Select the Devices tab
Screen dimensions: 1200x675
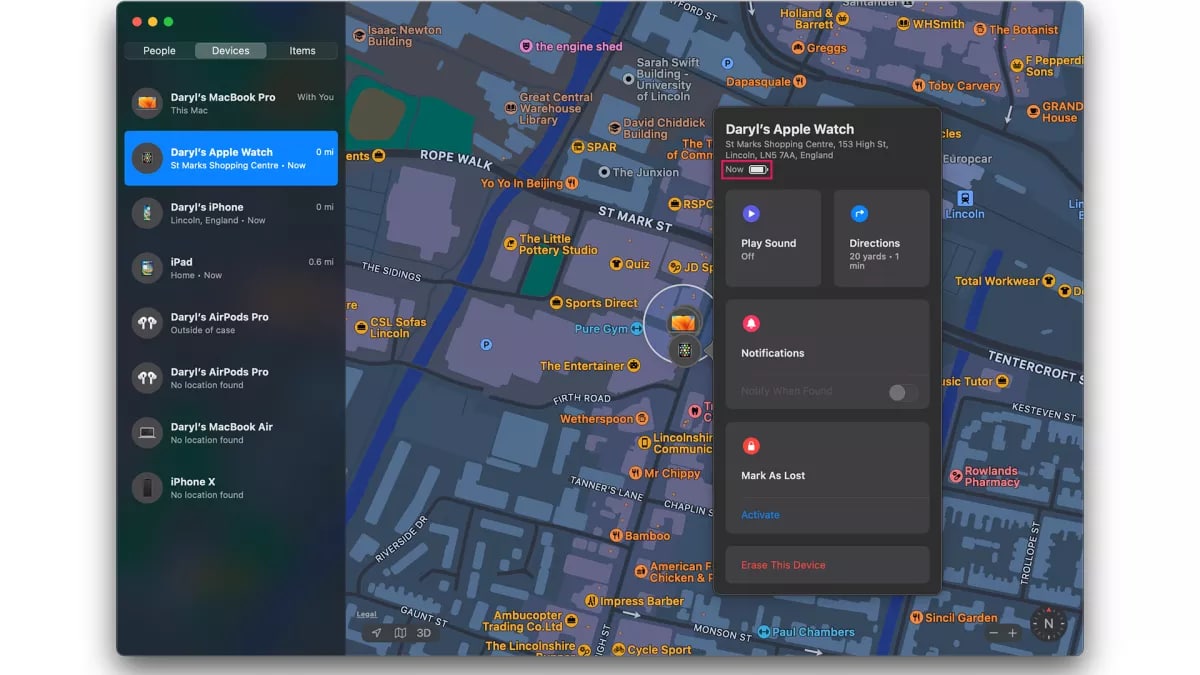[x=230, y=51]
